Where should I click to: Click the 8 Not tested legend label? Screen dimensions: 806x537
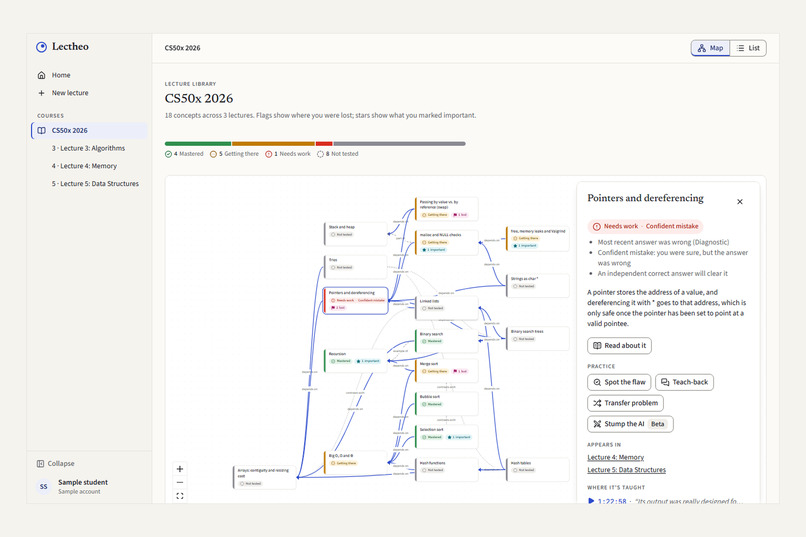[x=338, y=154]
